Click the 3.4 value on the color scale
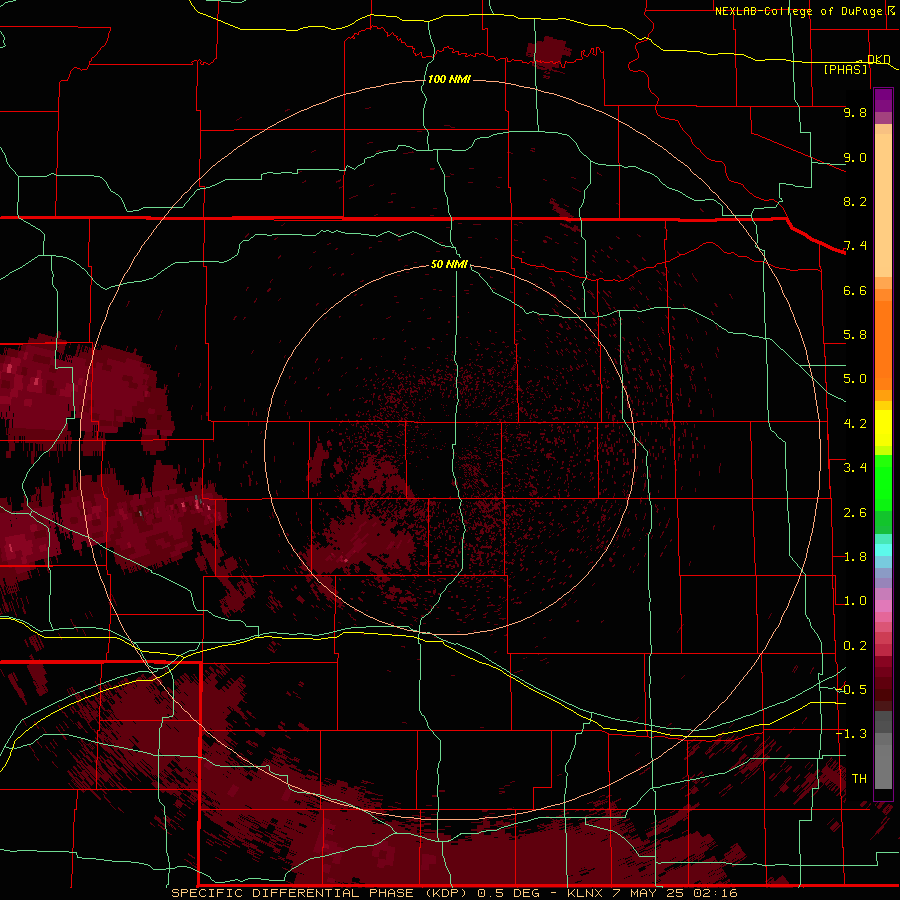 click(x=855, y=468)
